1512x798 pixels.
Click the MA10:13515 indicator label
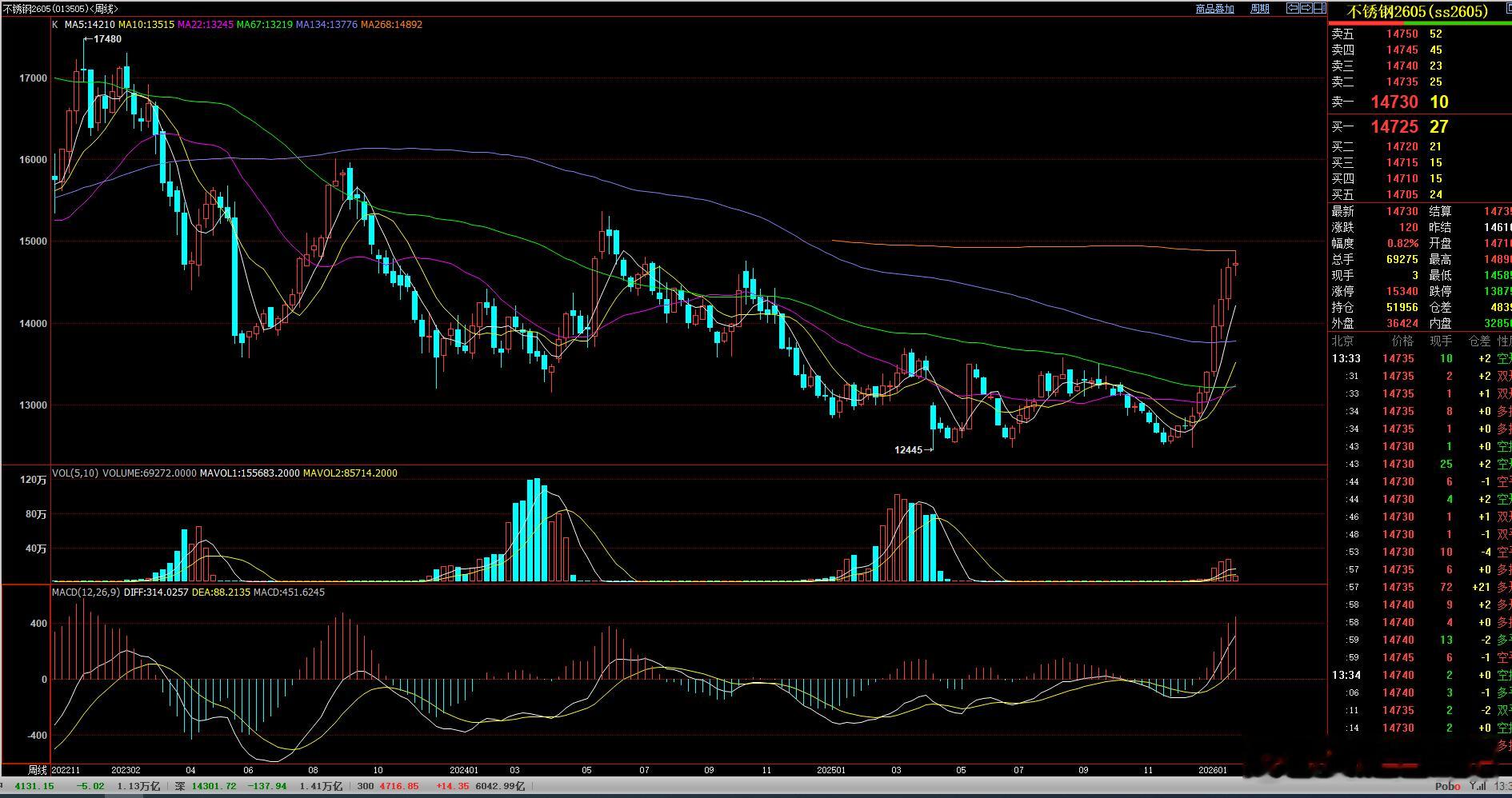[146, 25]
